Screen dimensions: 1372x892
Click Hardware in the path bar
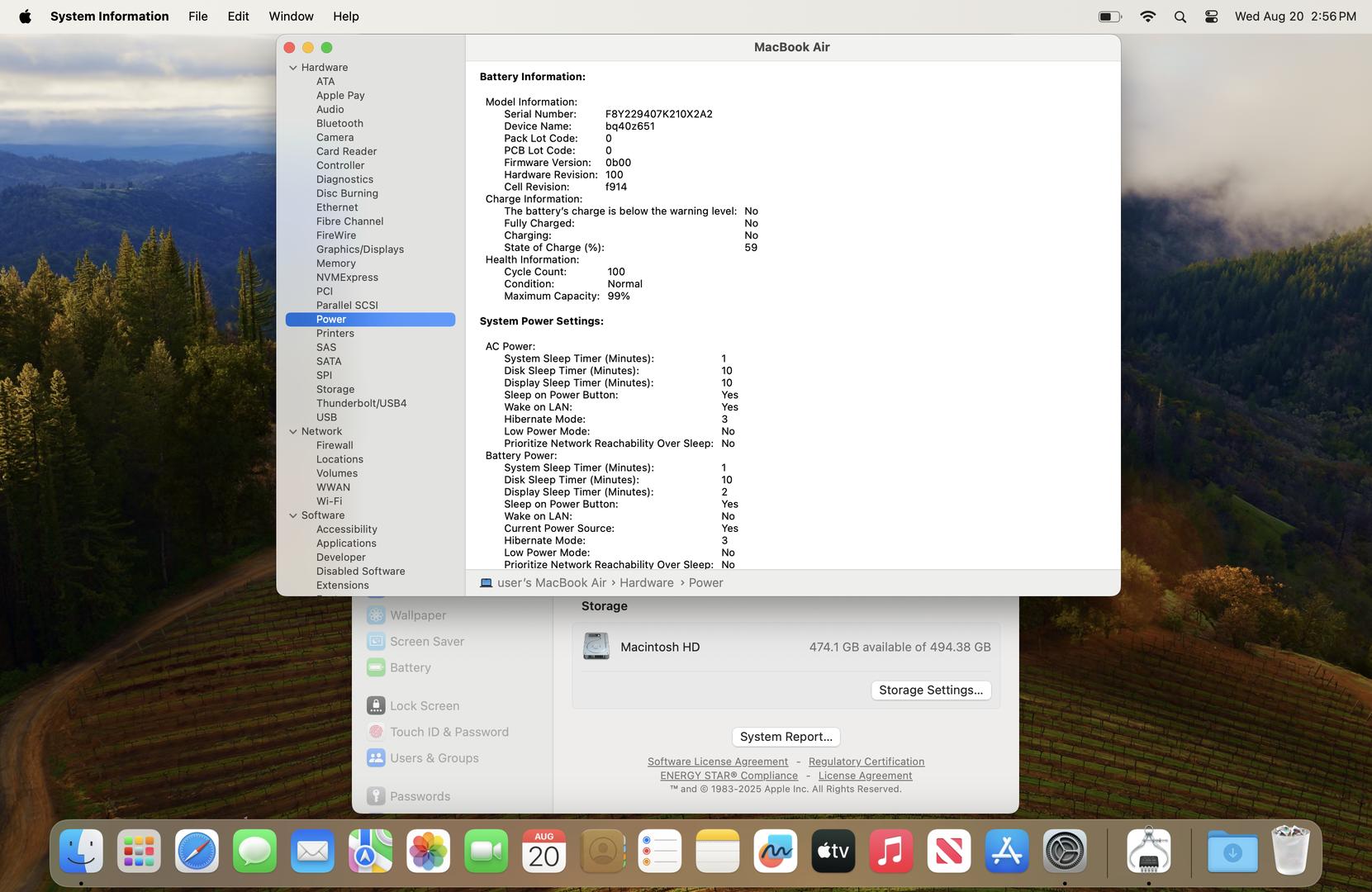tap(646, 583)
